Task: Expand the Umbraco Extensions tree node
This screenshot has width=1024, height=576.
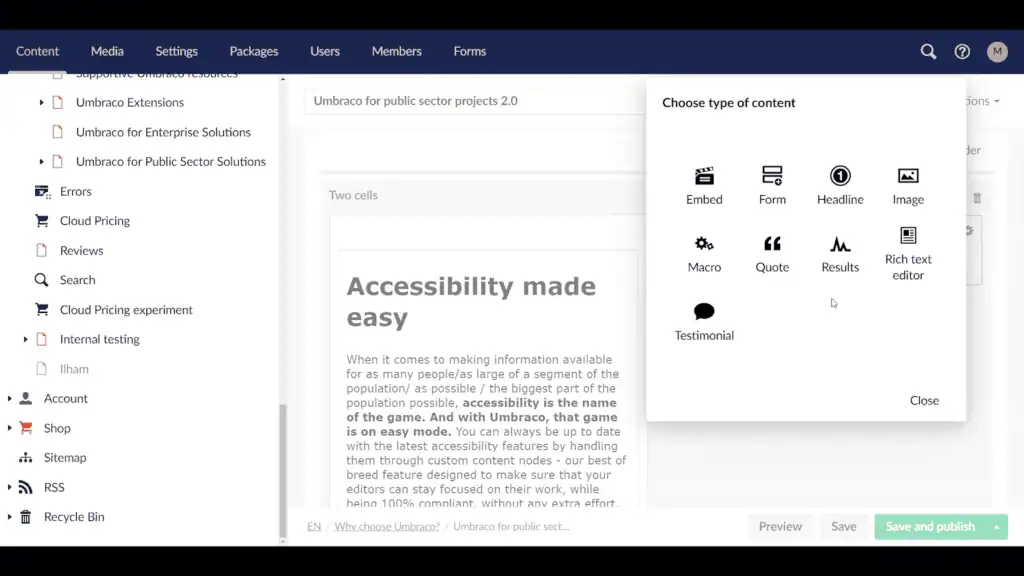Action: pos(40,102)
